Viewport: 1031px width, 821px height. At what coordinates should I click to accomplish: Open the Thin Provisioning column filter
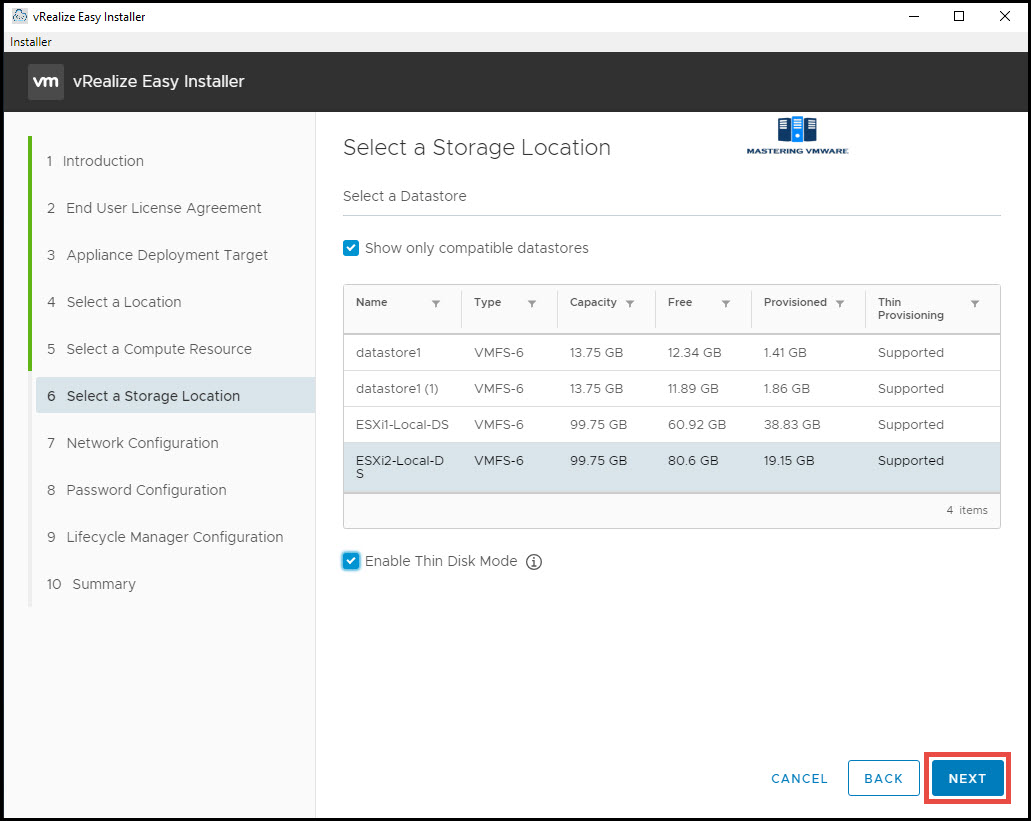click(x=975, y=302)
